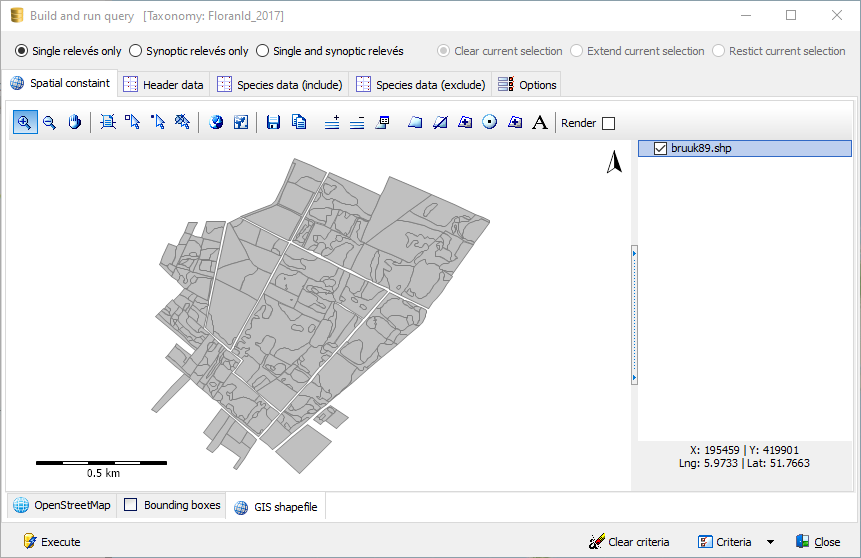Screen dimensions: 861x558
Task: Switch to the OpenStreetMap tab
Action: [x=62, y=505]
